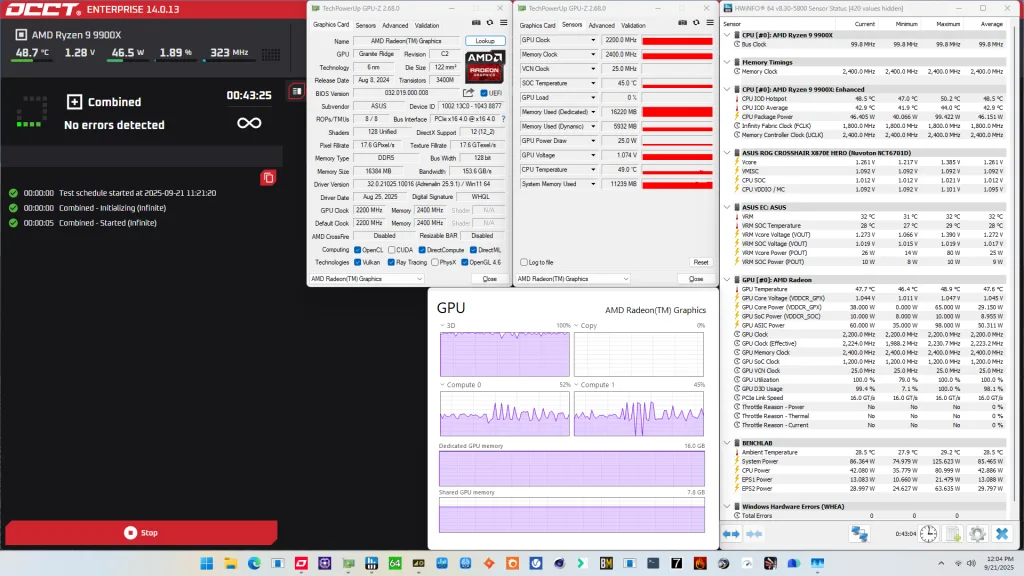Enable the Log to file checkbox in GPU-Z Sensors
The image size is (1024, 576).
pos(524,261)
